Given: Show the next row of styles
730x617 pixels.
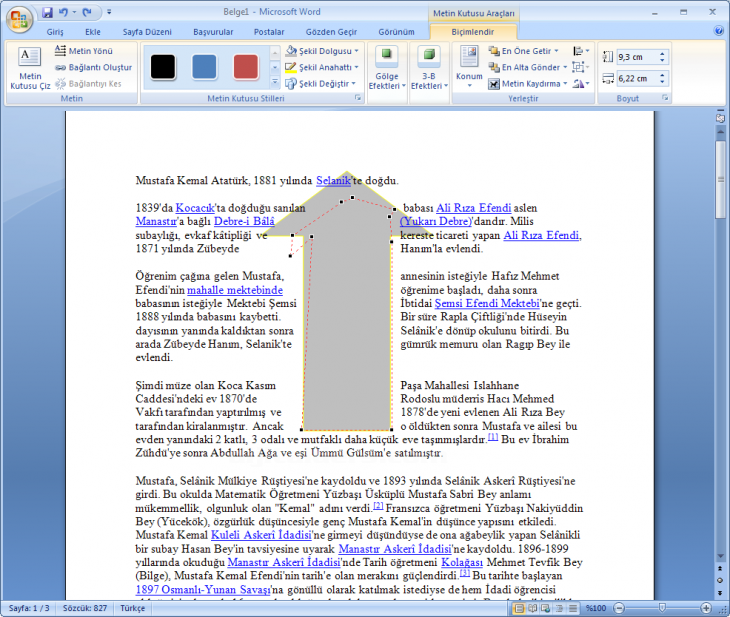Looking at the screenshot, I should (275, 68).
